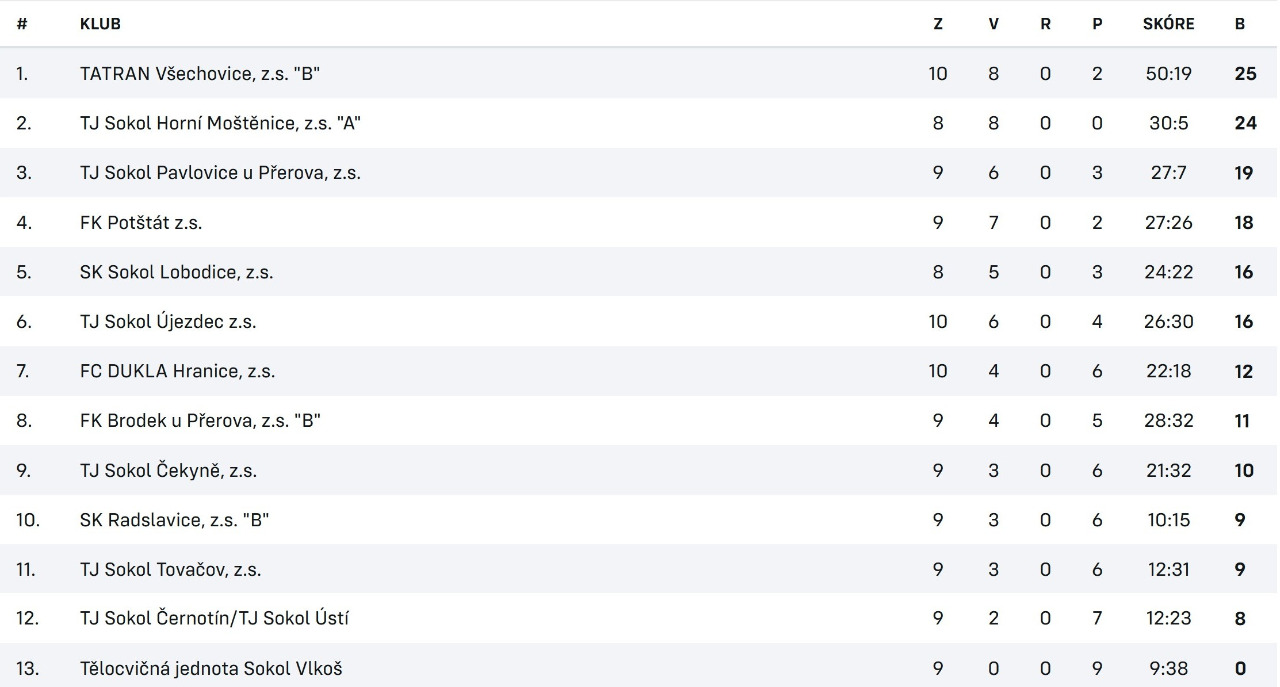Open Tělocvičná jednota Sokol Vlkoš club
The height and width of the screenshot is (687, 1280).
211,668
